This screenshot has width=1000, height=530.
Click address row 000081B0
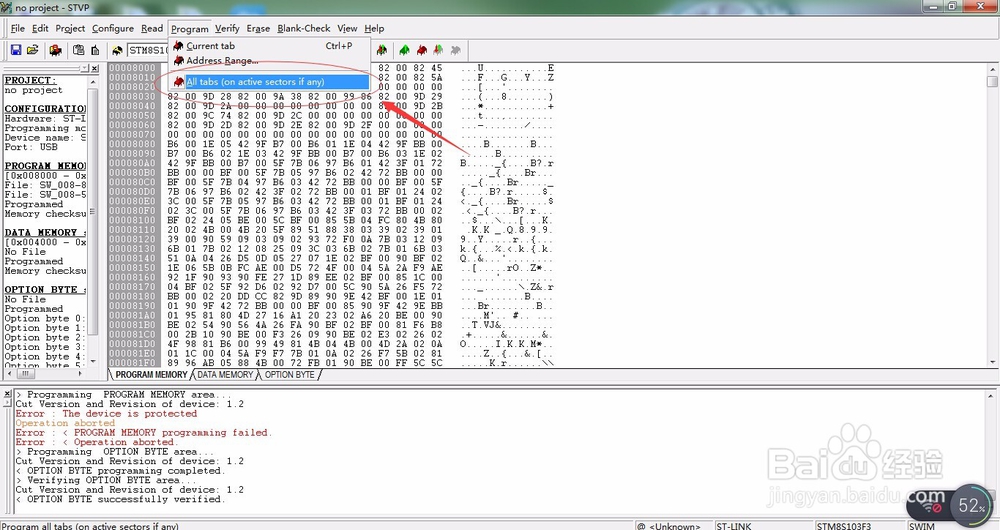point(132,325)
